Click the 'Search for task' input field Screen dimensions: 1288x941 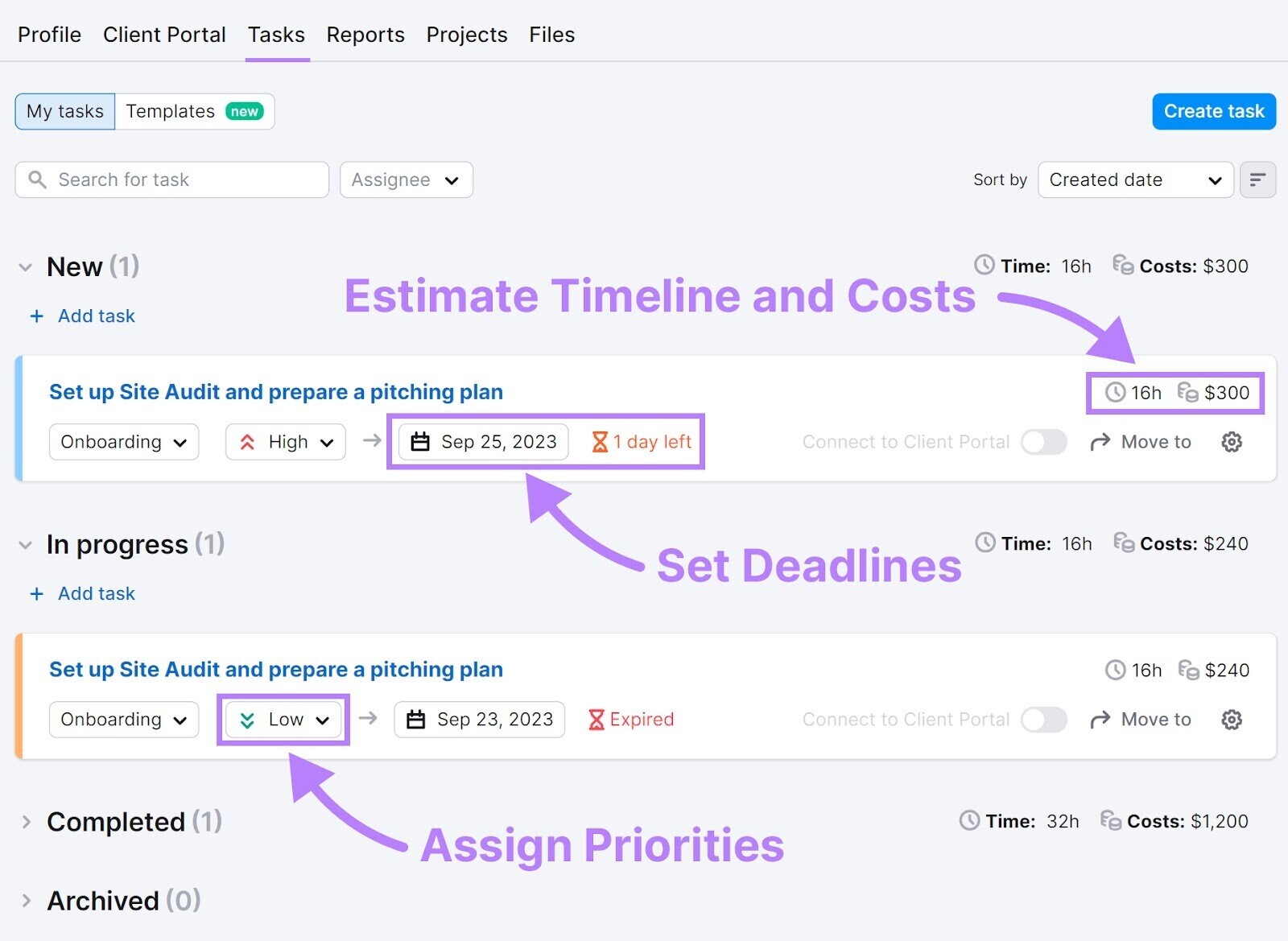click(x=161, y=180)
